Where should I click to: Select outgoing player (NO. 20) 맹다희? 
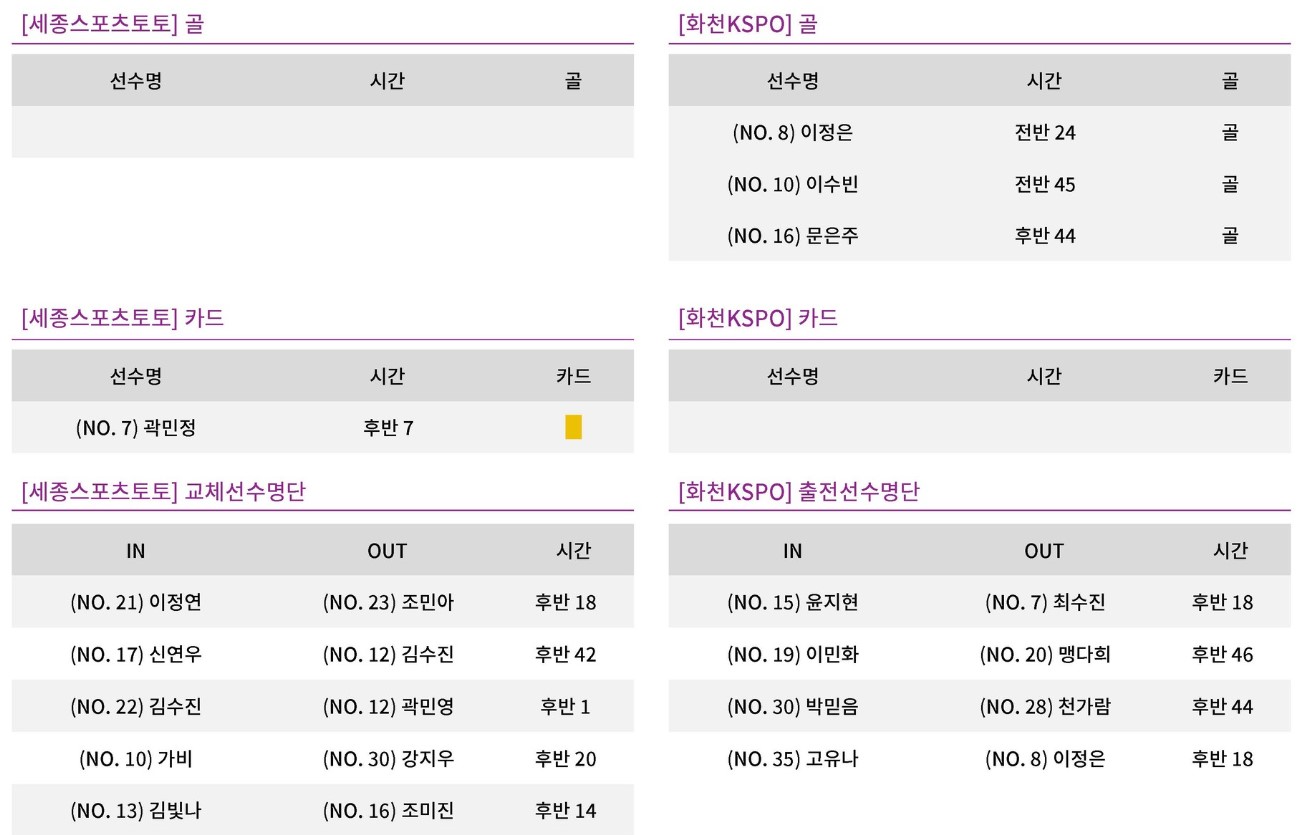(x=1045, y=654)
